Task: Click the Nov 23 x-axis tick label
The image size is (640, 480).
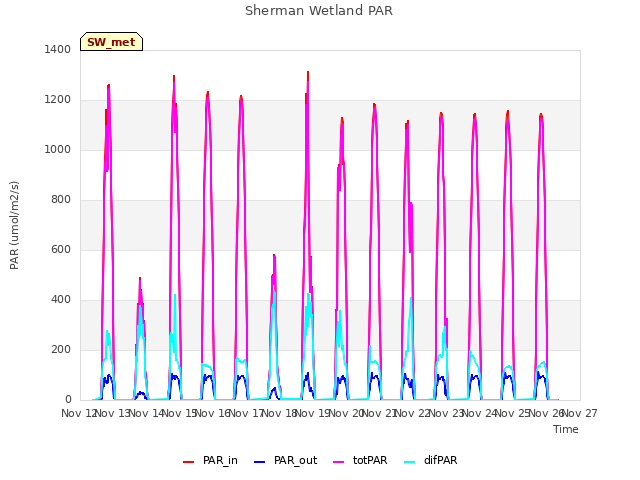Action: tap(446, 413)
